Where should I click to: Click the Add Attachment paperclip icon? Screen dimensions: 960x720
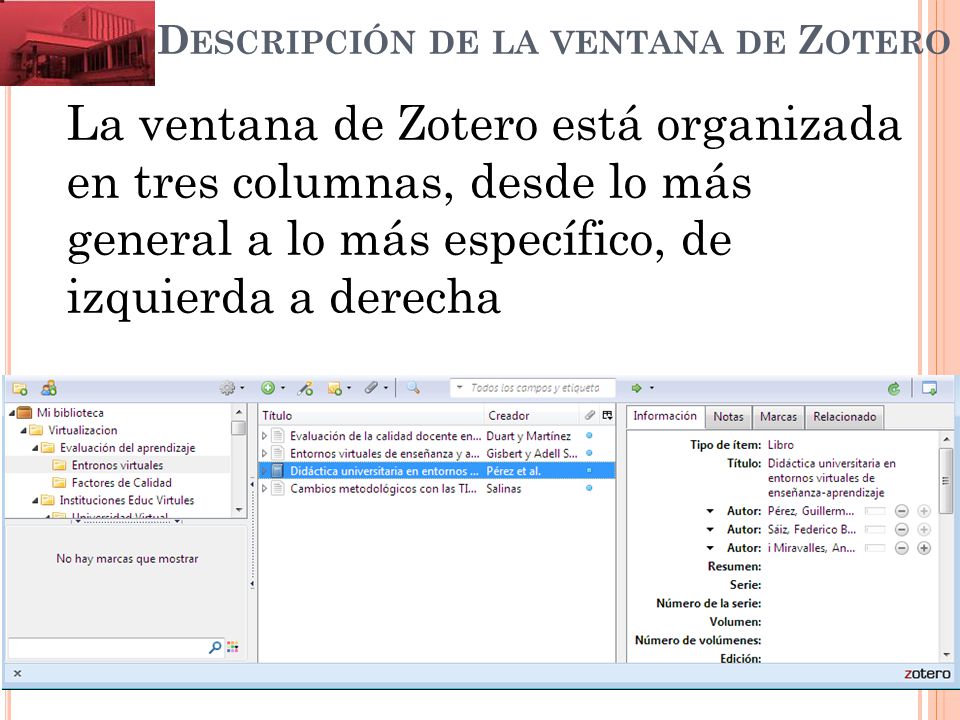point(371,388)
